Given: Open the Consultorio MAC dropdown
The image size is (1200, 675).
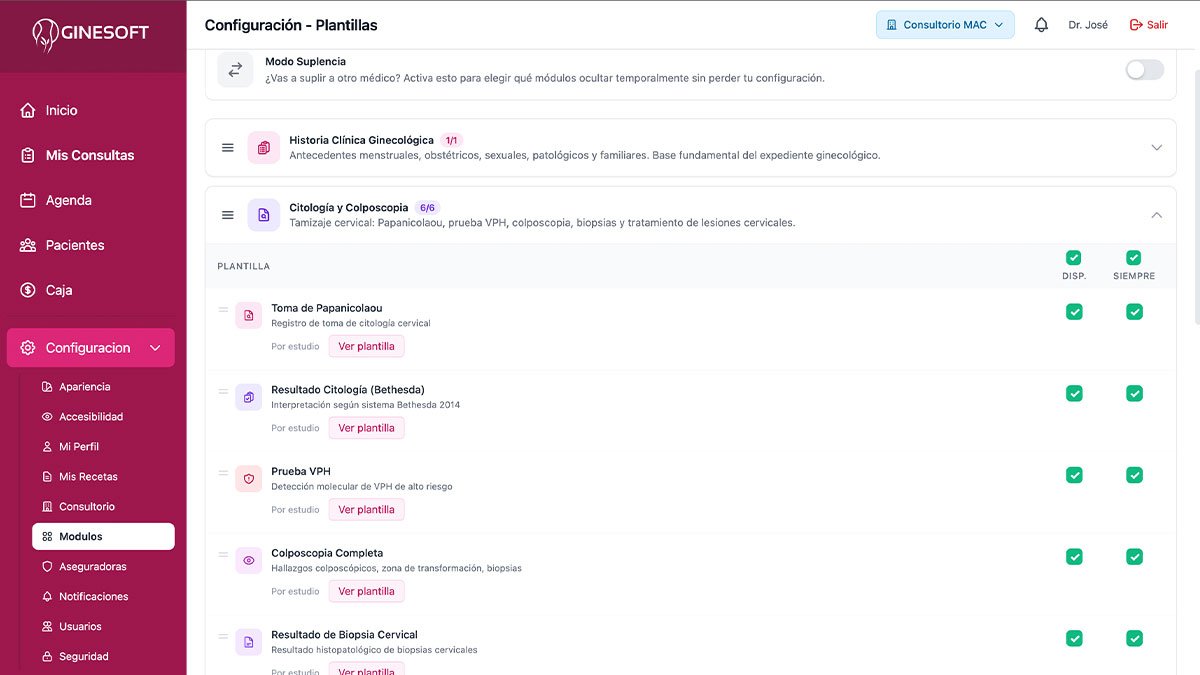Looking at the screenshot, I should click(x=945, y=25).
